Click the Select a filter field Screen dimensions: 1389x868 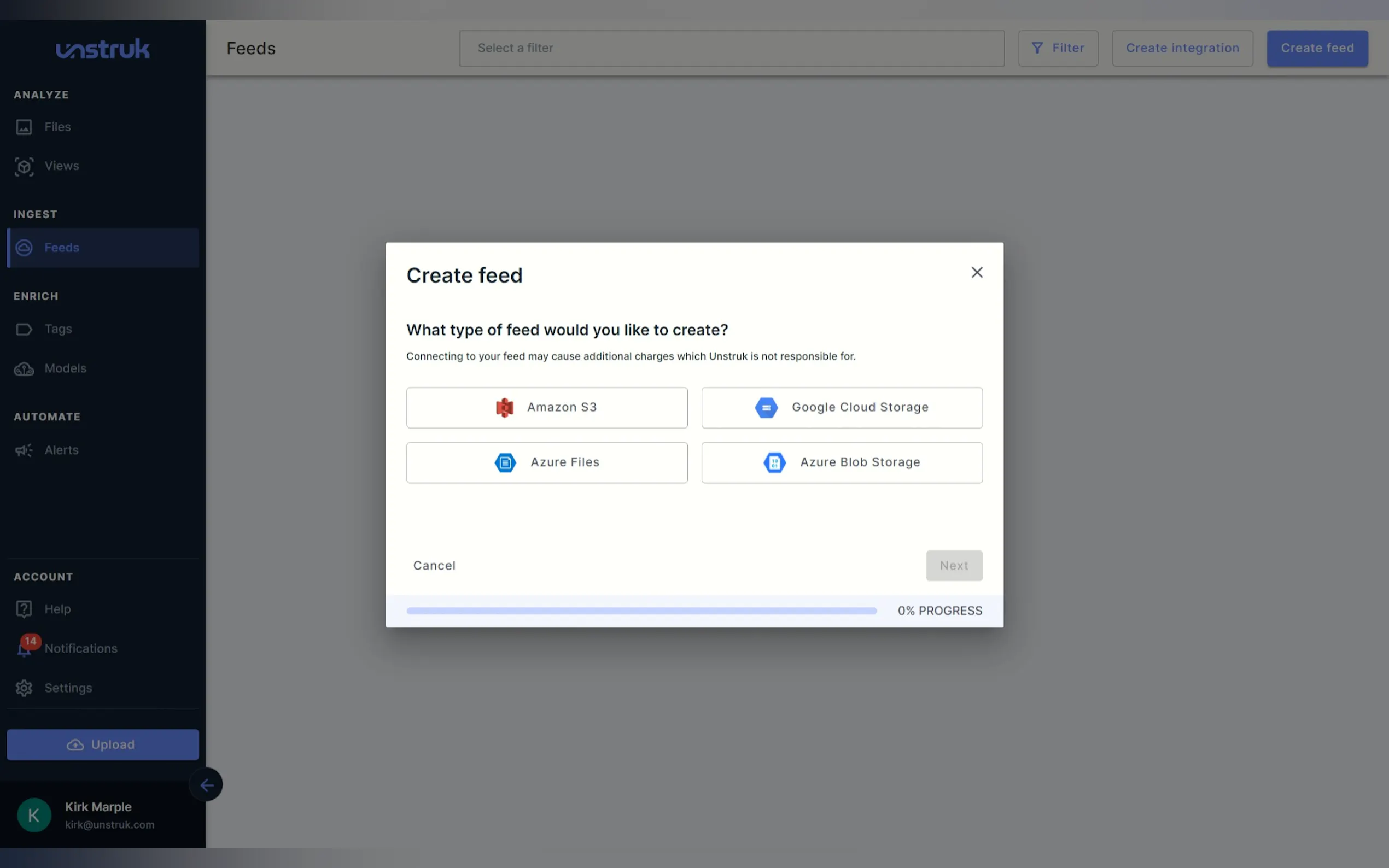click(731, 48)
